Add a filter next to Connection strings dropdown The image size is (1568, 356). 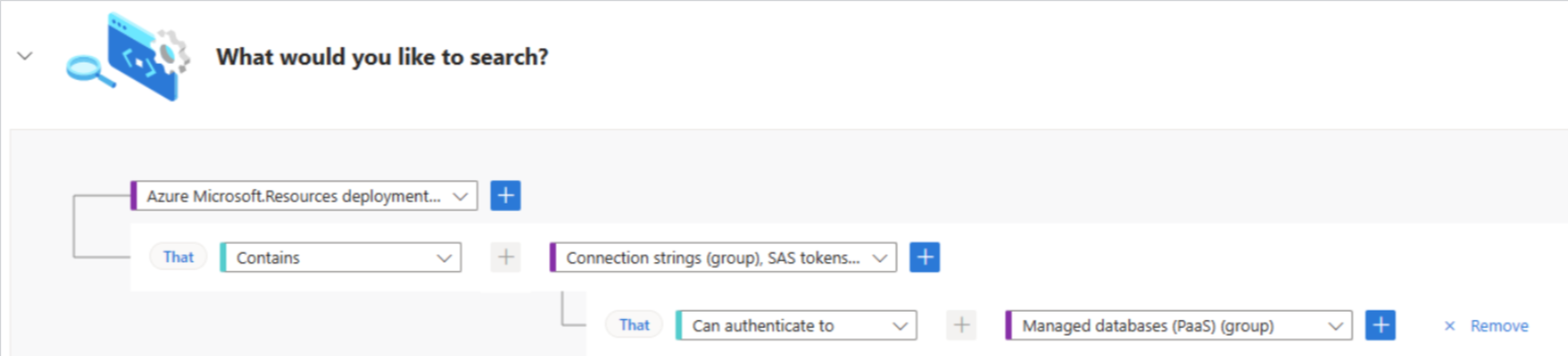925,258
